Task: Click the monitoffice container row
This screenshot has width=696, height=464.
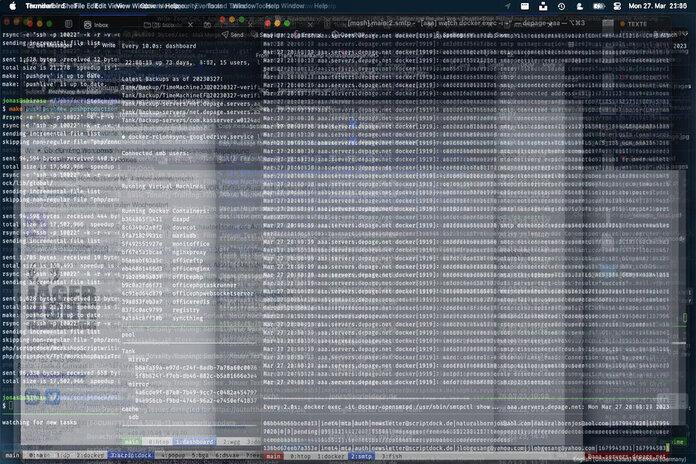Action: tap(166, 244)
